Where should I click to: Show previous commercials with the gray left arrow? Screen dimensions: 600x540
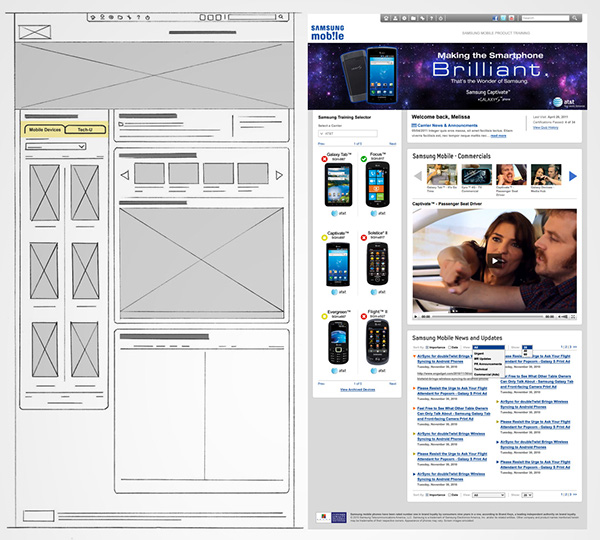[418, 176]
